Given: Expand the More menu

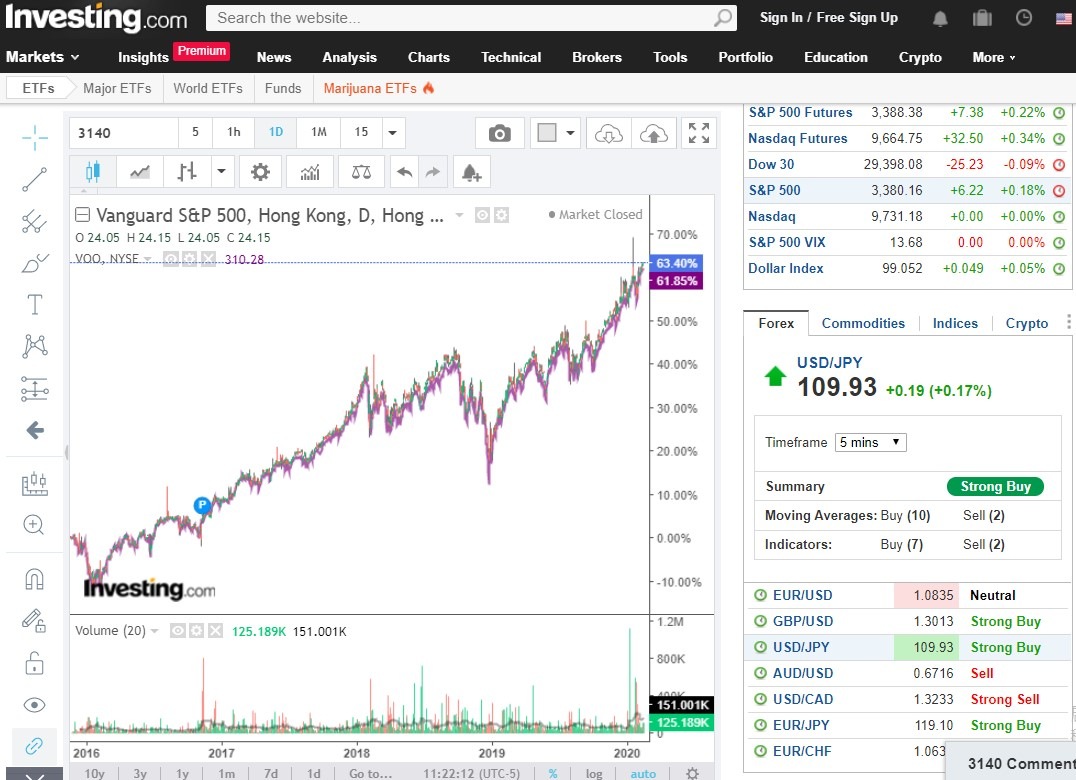Looking at the screenshot, I should pyautogui.click(x=994, y=58).
